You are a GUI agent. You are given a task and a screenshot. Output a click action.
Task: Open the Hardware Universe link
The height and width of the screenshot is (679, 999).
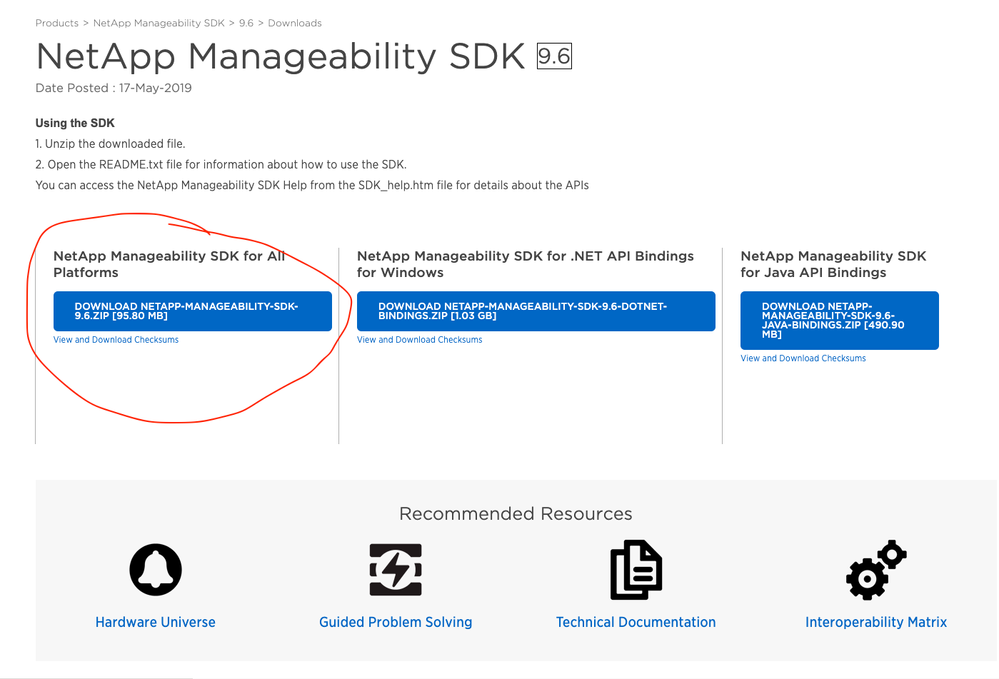(155, 622)
